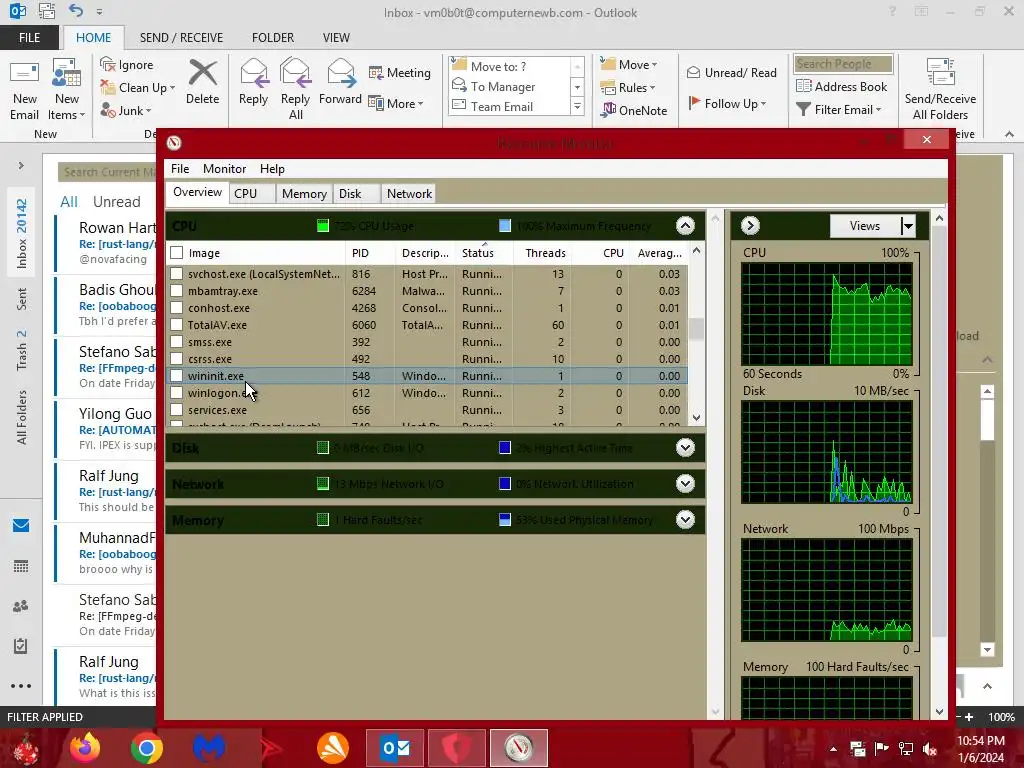Open Calendar view in Outlook sidebar
This screenshot has width=1024, height=768.
[x=21, y=566]
